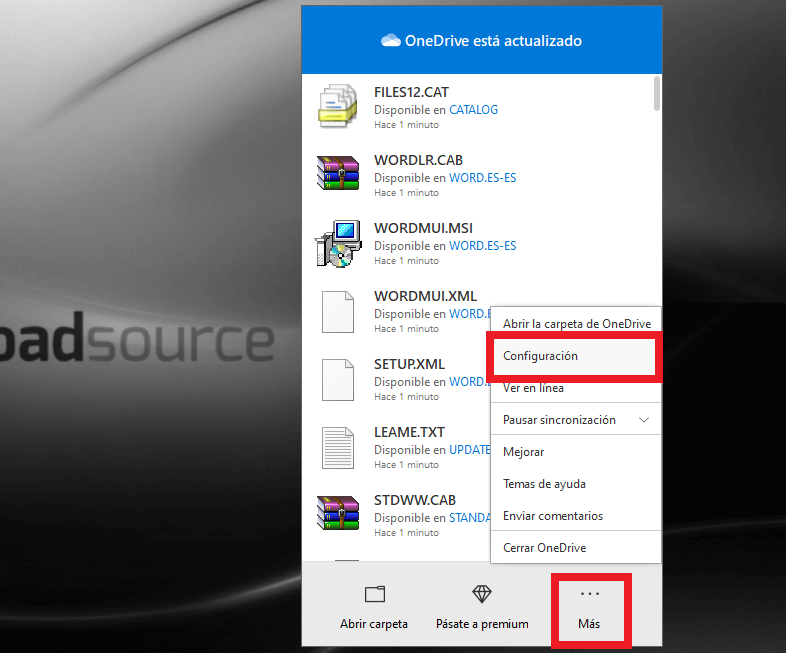Screen dimensions: 786x653
Task: Click the STDWW.CAB file name
Action: [x=415, y=500]
